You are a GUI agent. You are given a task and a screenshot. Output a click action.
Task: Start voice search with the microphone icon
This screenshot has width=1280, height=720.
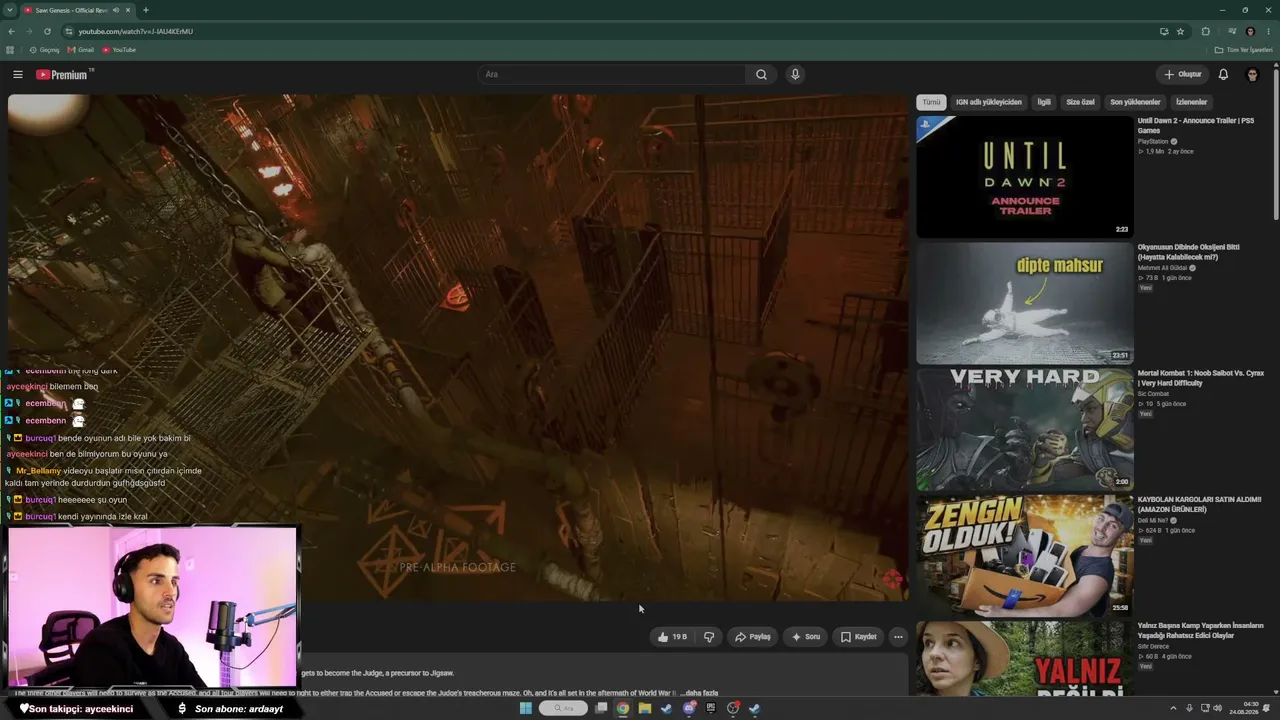click(x=795, y=75)
